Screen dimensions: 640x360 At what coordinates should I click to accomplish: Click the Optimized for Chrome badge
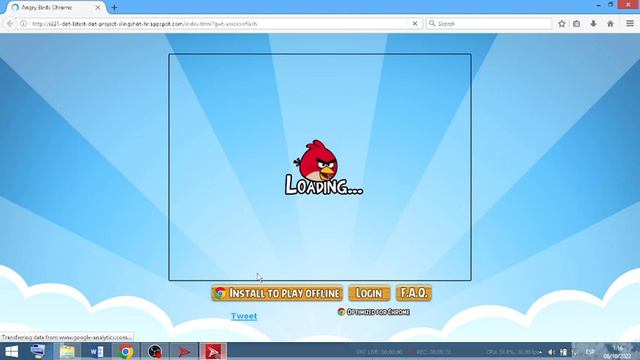click(x=373, y=312)
